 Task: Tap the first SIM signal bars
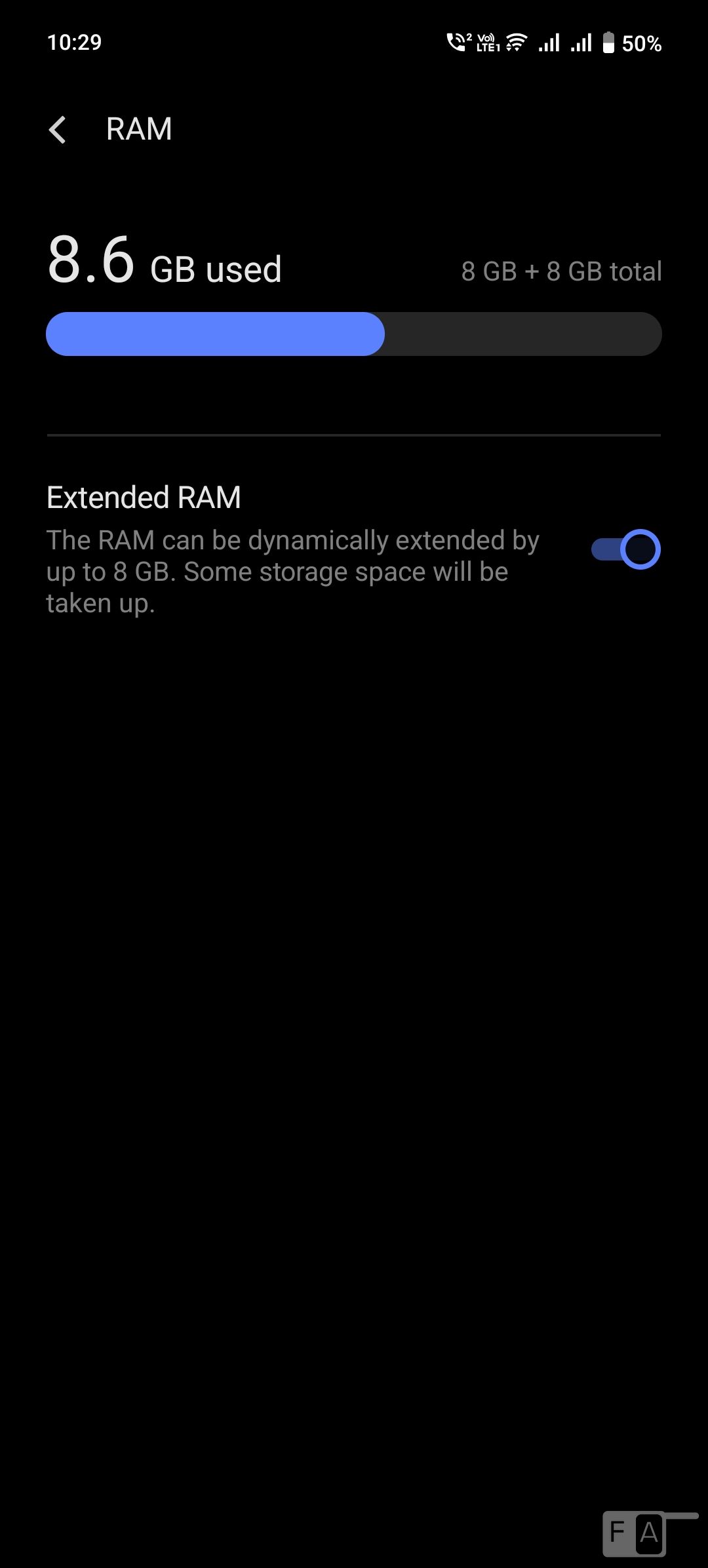pos(549,43)
